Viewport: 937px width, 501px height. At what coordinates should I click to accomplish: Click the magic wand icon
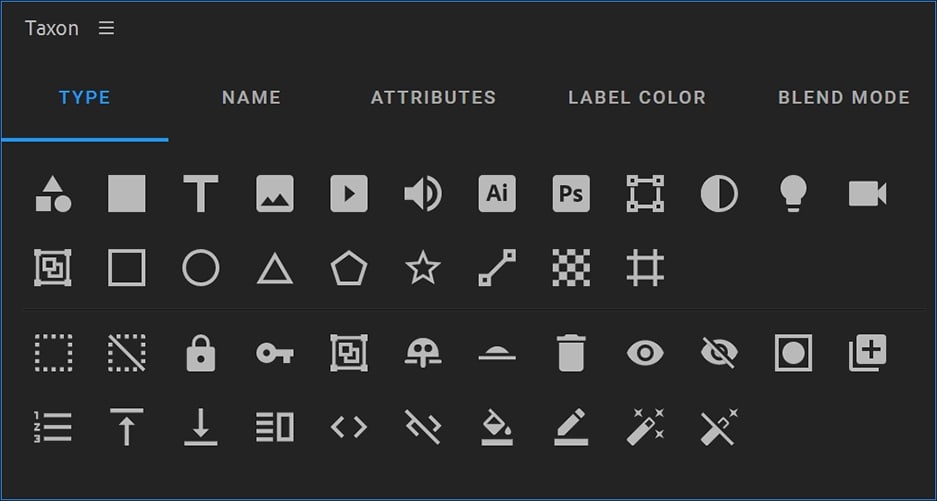point(645,427)
